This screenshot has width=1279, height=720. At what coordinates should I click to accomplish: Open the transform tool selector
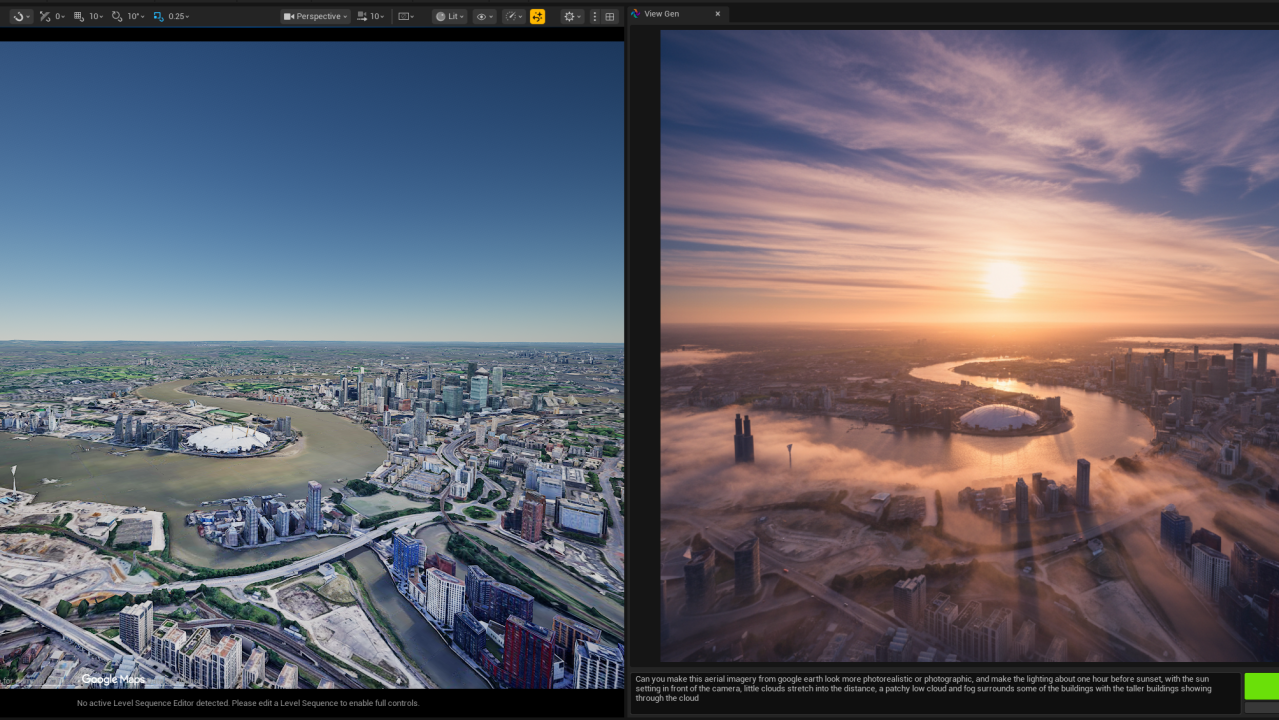click(21, 16)
